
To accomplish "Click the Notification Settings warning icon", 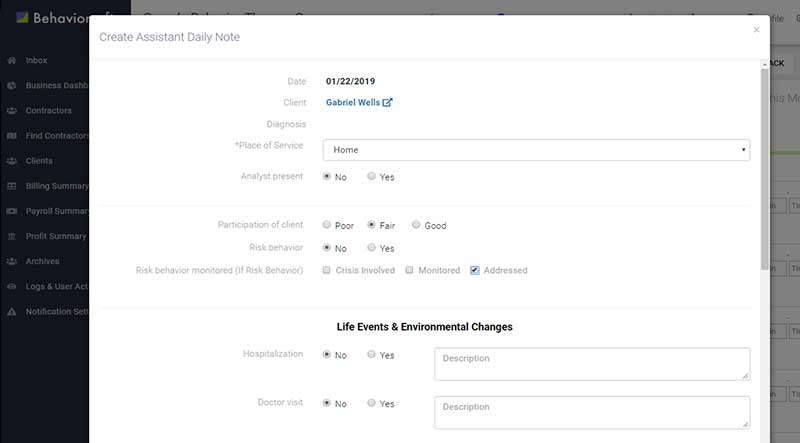I will pos(11,311).
